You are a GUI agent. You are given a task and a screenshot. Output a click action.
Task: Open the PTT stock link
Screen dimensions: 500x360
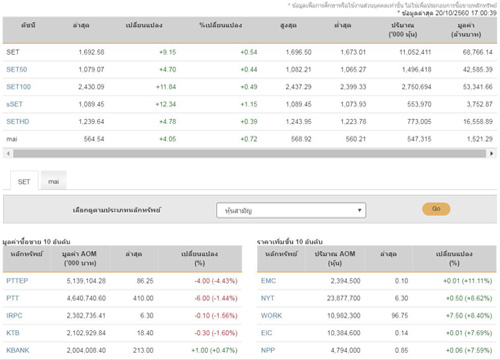[12, 298]
